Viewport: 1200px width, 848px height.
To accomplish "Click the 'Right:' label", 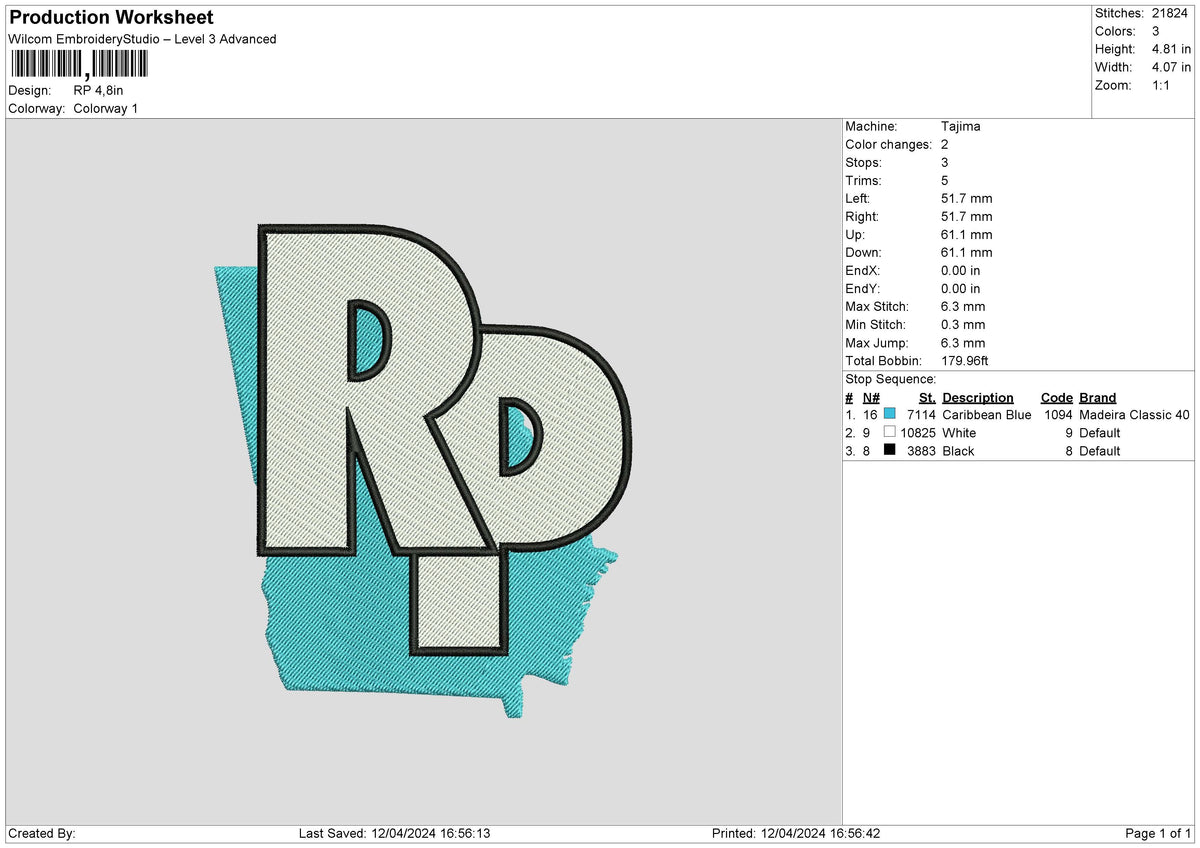I will click(862, 217).
